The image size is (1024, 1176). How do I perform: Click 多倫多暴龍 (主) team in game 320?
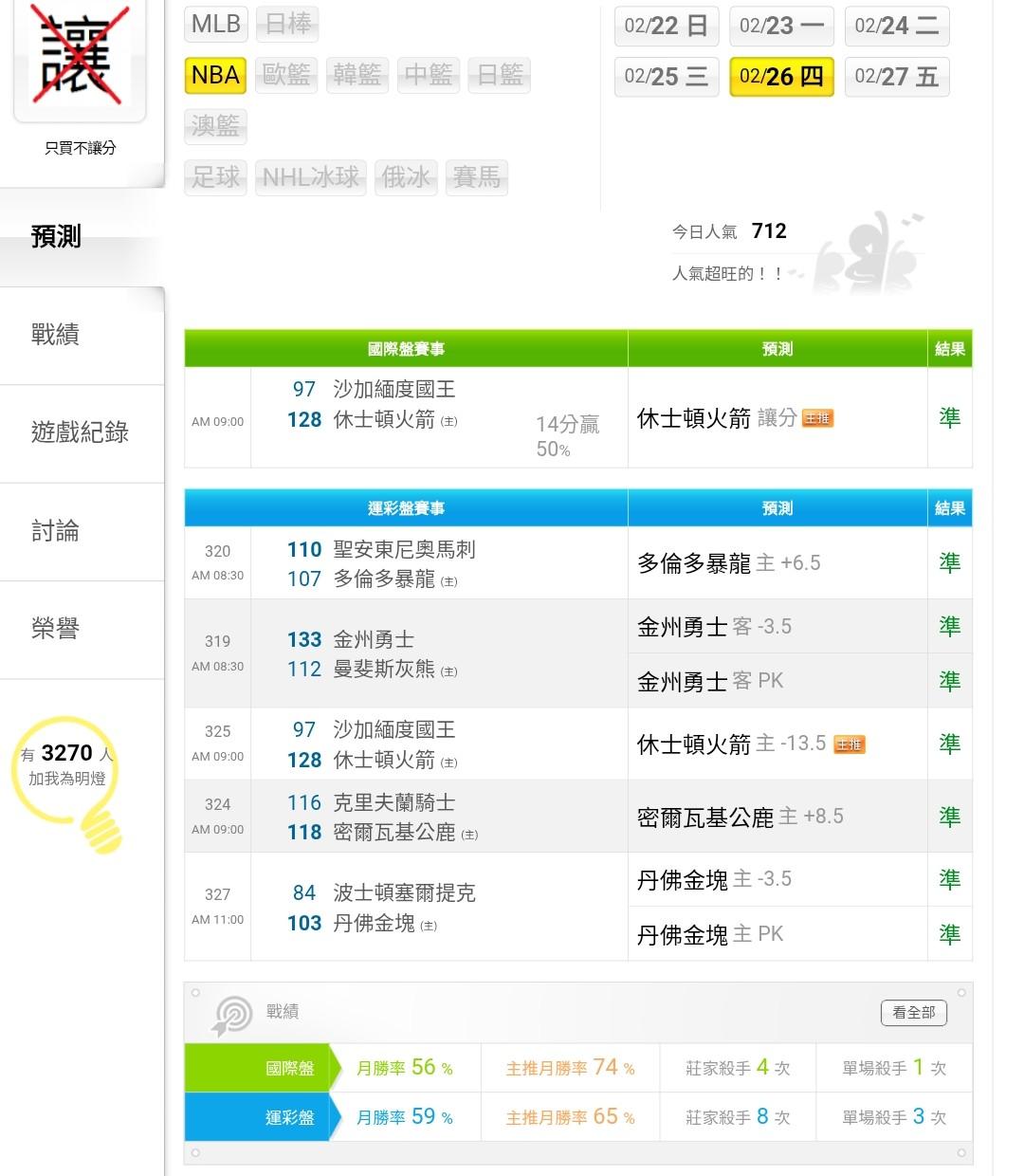pos(395,579)
